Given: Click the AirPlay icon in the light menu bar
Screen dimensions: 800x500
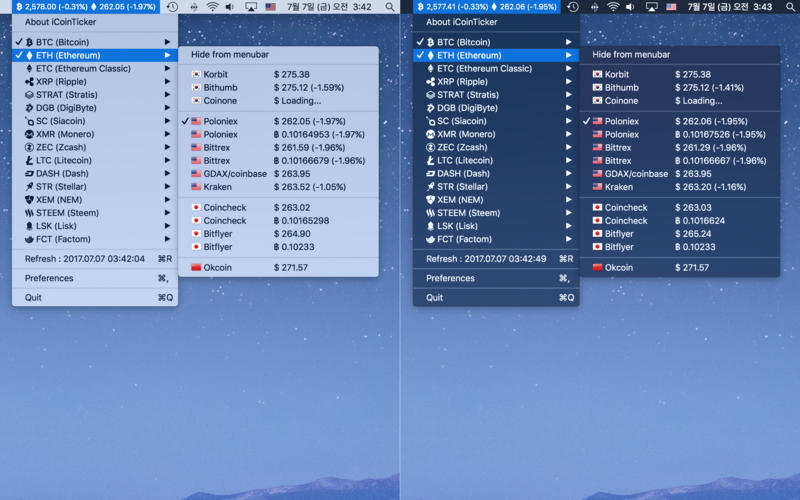Looking at the screenshot, I should click(250, 7).
